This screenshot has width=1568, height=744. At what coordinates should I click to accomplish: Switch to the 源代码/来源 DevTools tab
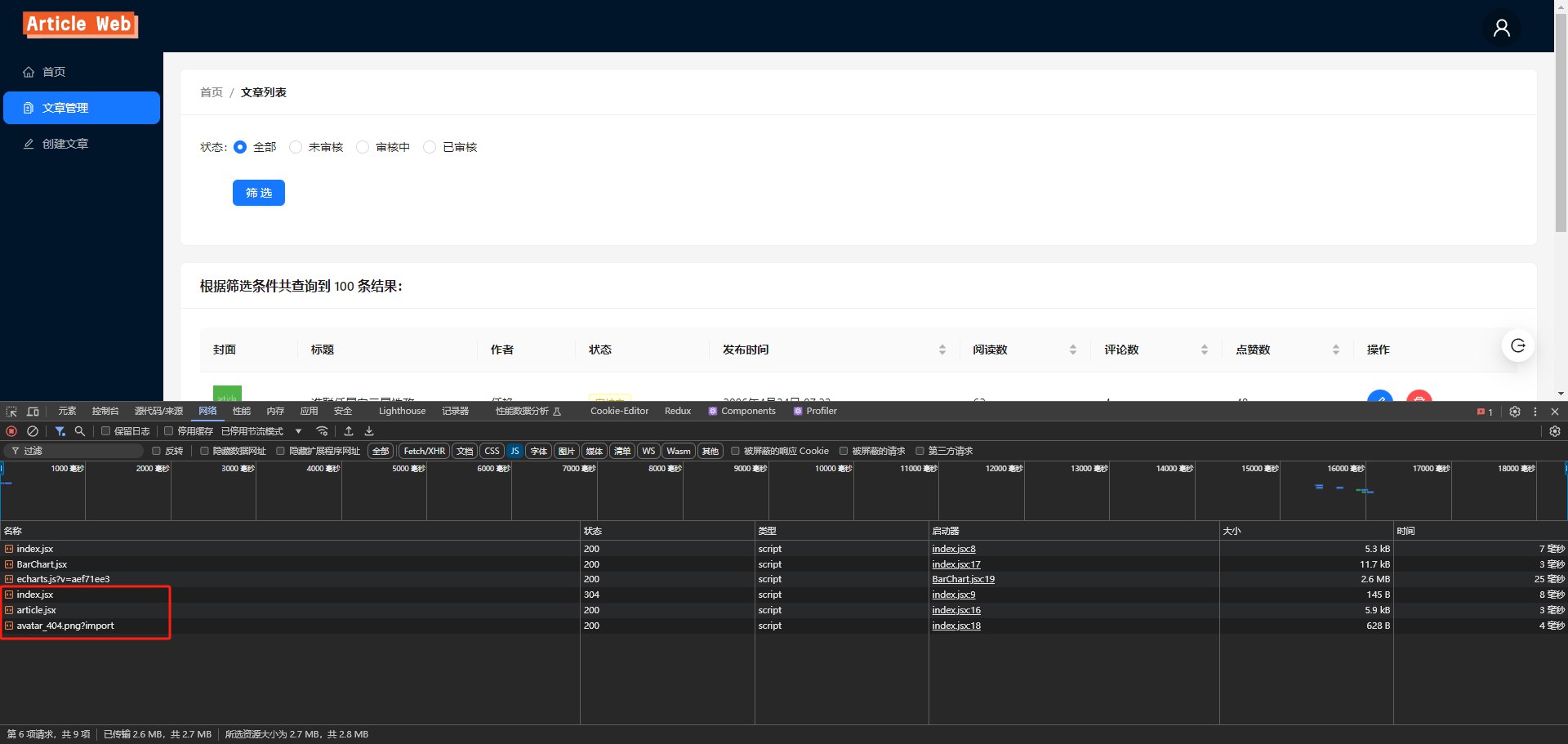coord(158,412)
